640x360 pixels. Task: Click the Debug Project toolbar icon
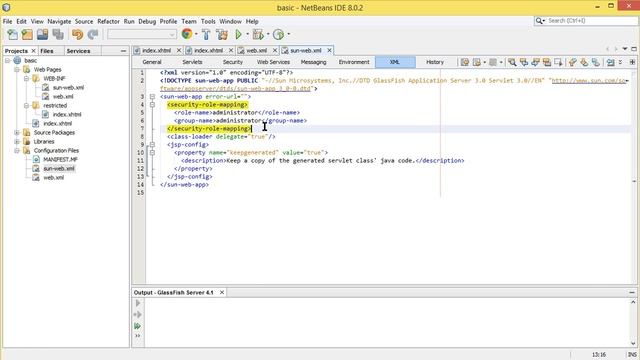tap(258, 35)
